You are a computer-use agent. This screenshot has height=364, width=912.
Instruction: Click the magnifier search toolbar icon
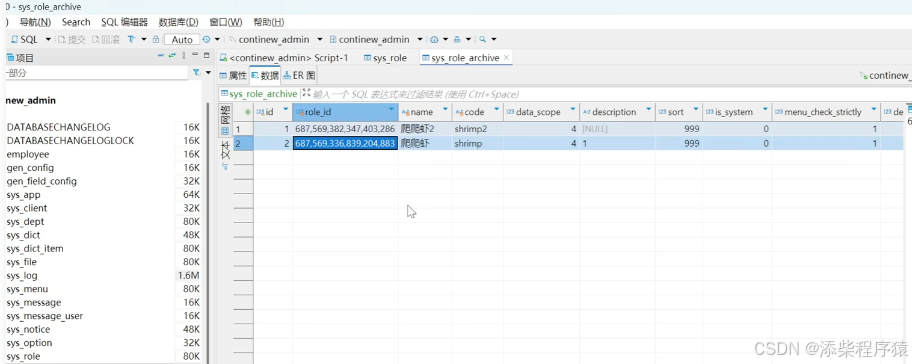click(x=482, y=40)
